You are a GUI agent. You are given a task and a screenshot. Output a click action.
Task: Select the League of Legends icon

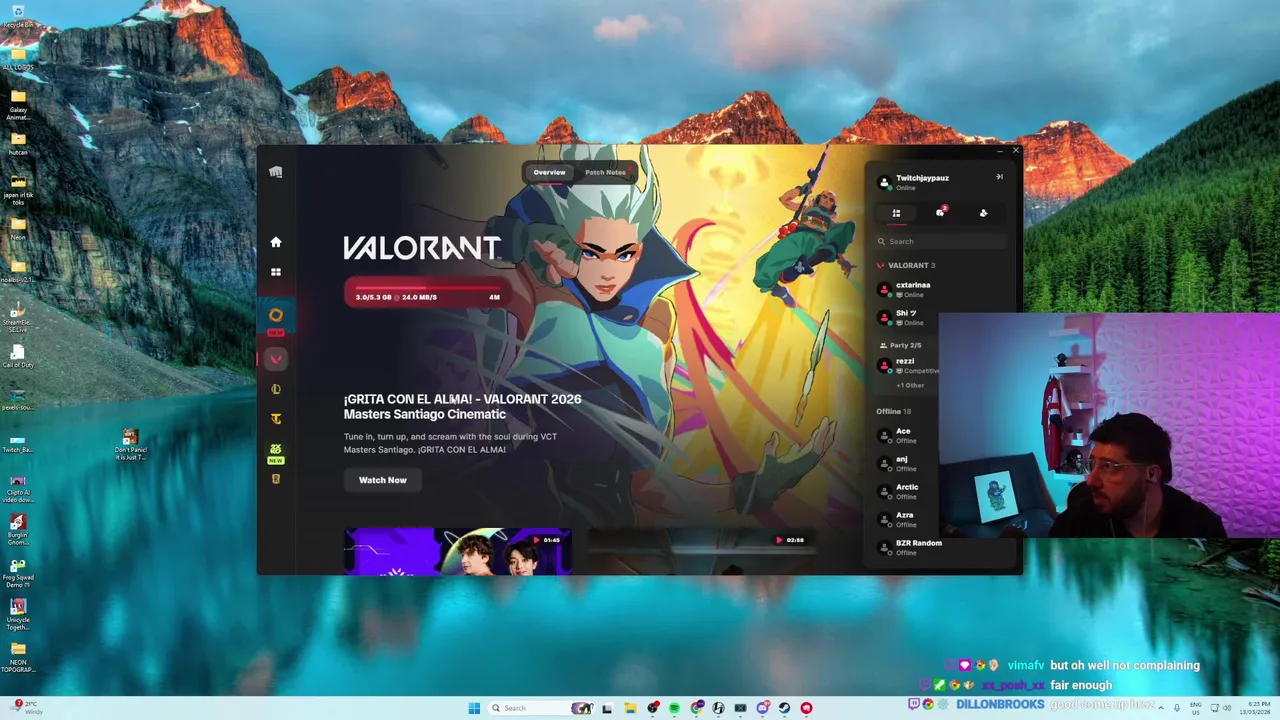pos(276,389)
